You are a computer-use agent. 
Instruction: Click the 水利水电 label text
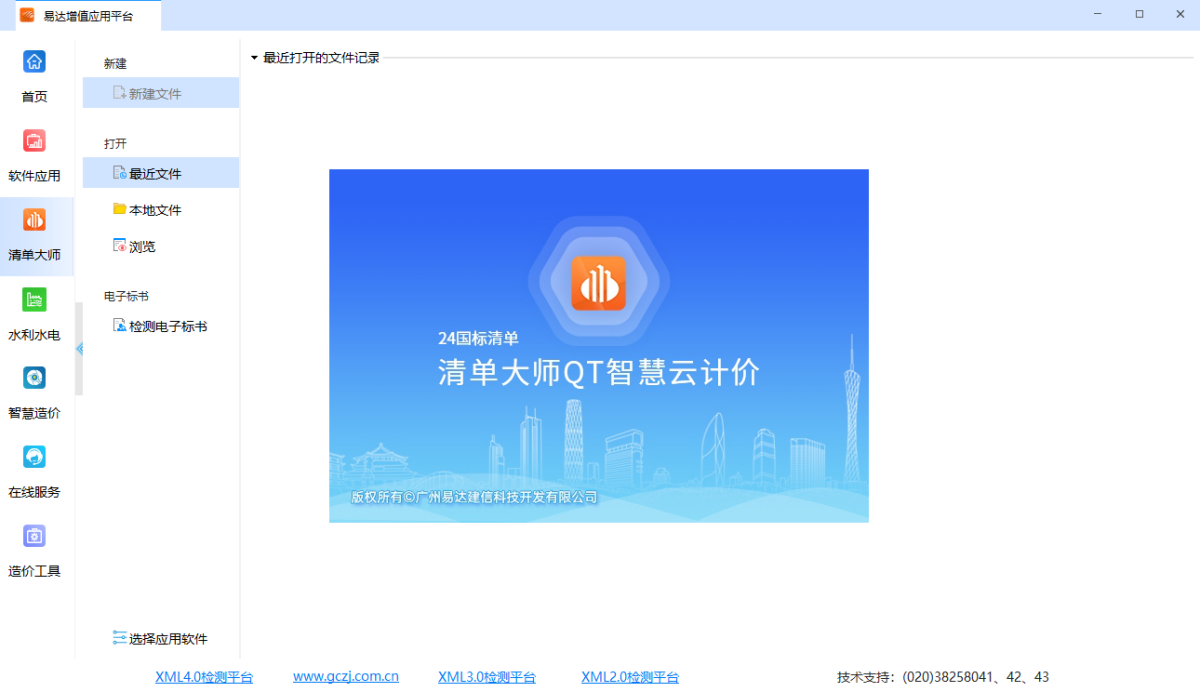(x=34, y=335)
